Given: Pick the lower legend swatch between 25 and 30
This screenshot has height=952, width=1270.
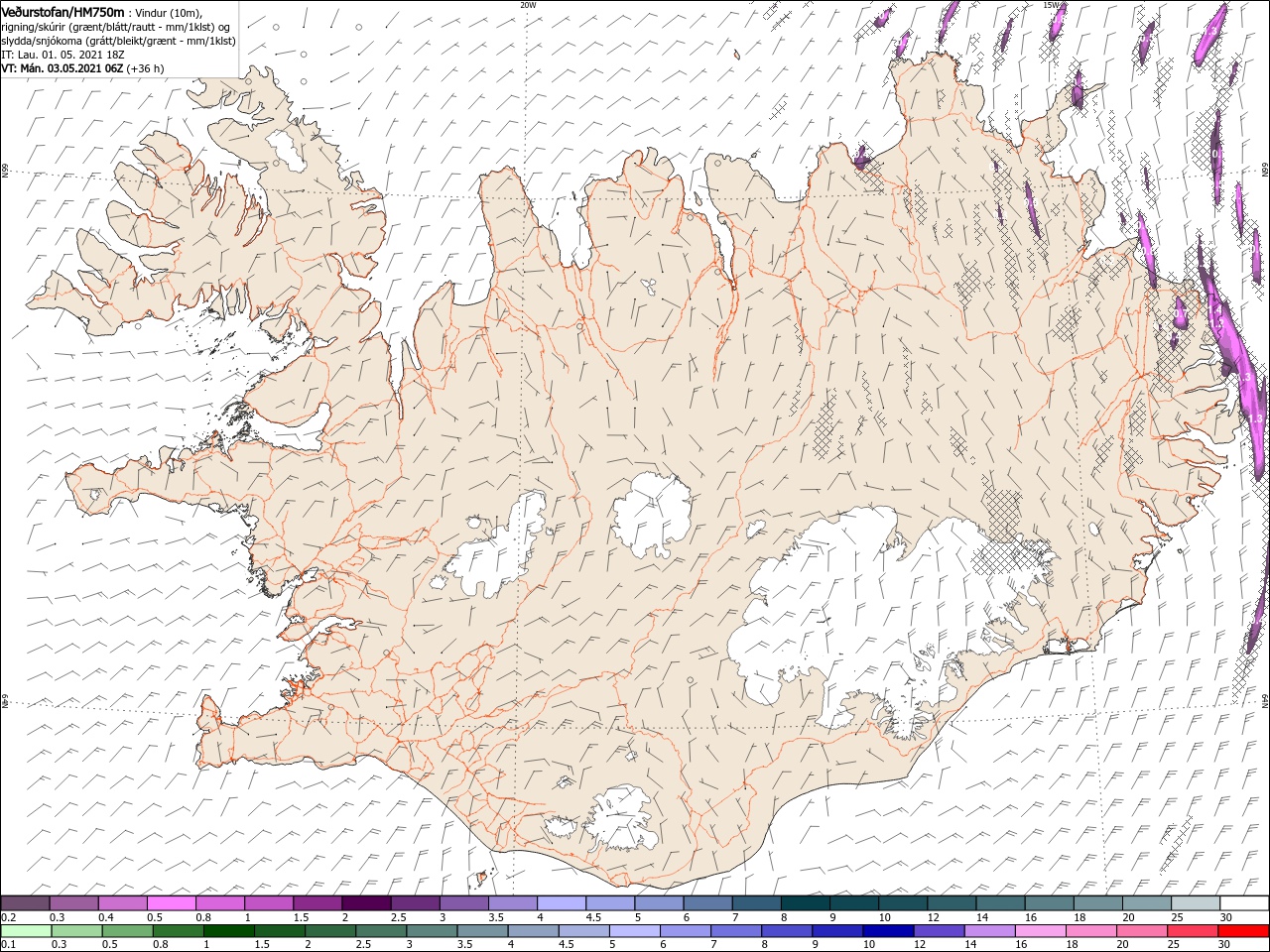Looking at the screenshot, I should tap(1192, 931).
